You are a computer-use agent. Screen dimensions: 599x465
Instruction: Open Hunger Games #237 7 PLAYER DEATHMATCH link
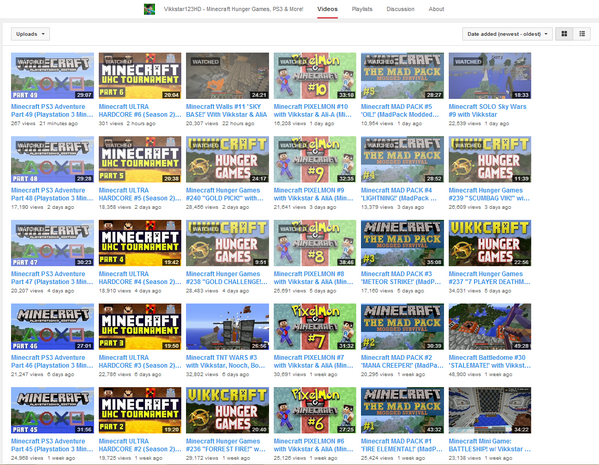489,278
